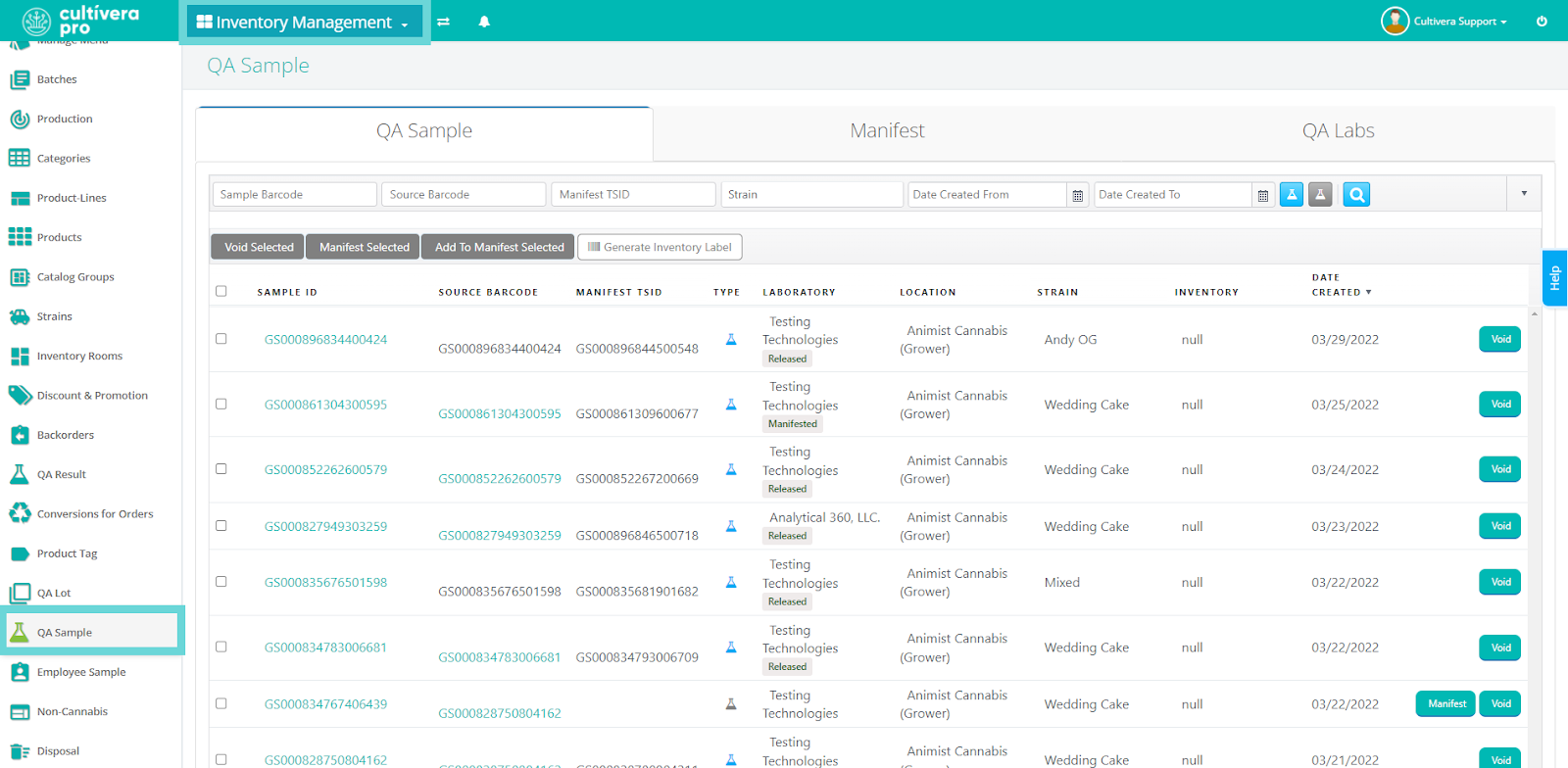This screenshot has width=1568, height=768.
Task: Open Date Created To calendar icon
Action: click(x=1263, y=196)
